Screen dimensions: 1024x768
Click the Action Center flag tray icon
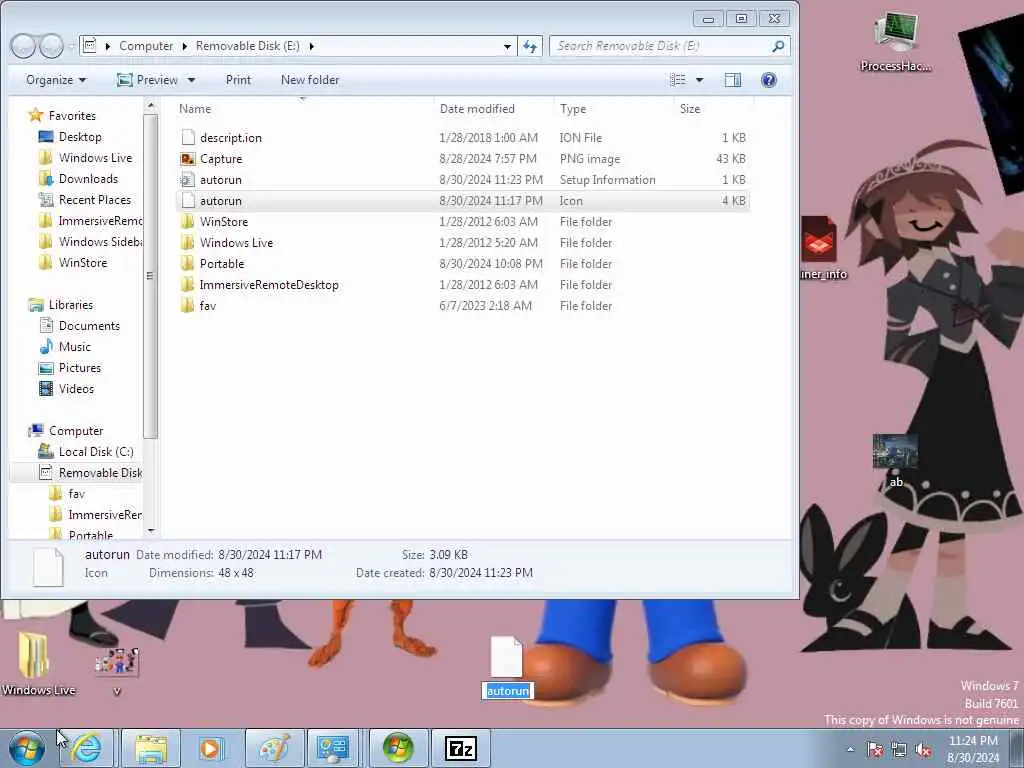(x=875, y=750)
